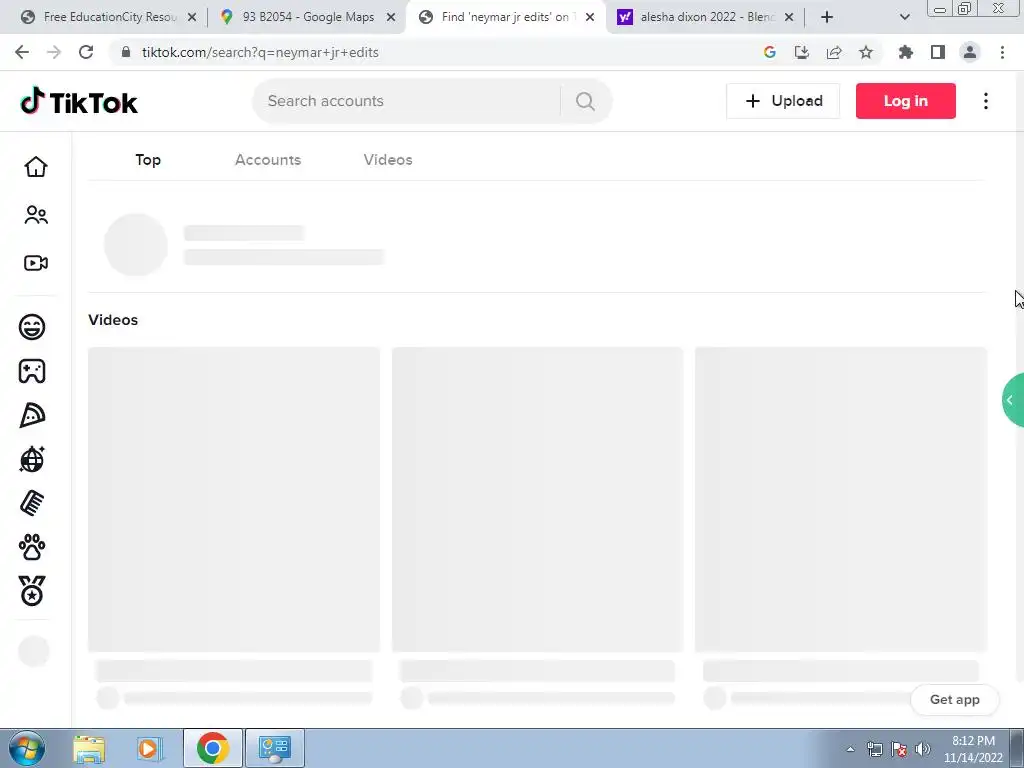The image size is (1024, 768).
Task: Open Chrome profile avatar icon
Action: coord(970,52)
